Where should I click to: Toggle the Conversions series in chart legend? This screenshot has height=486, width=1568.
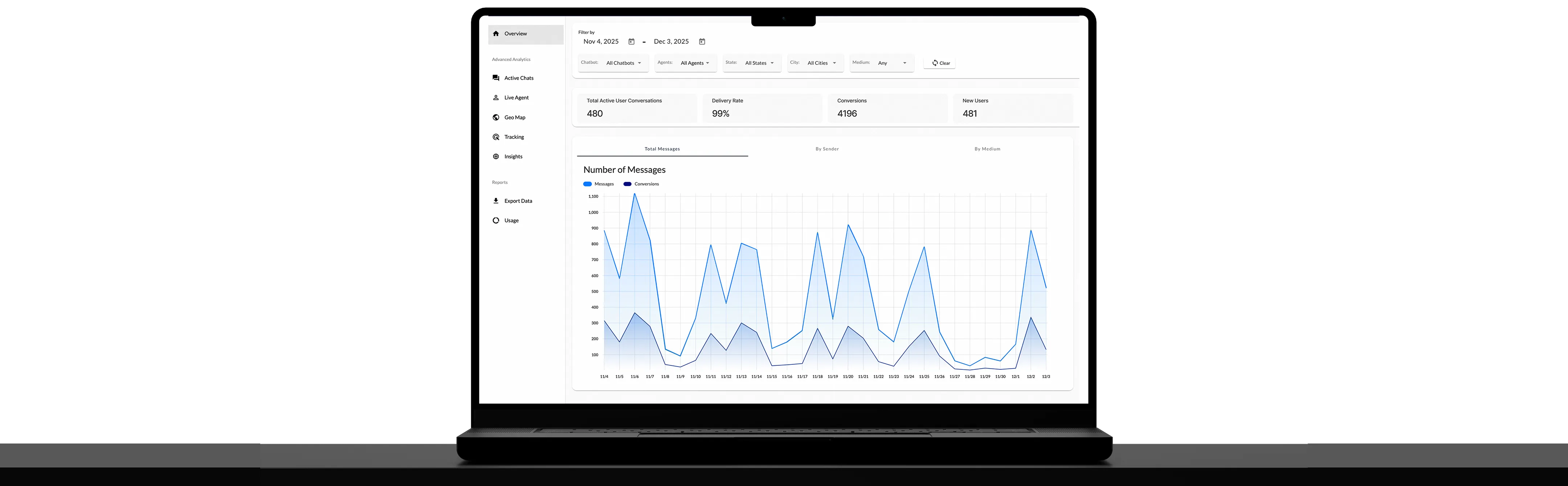pyautogui.click(x=627, y=184)
